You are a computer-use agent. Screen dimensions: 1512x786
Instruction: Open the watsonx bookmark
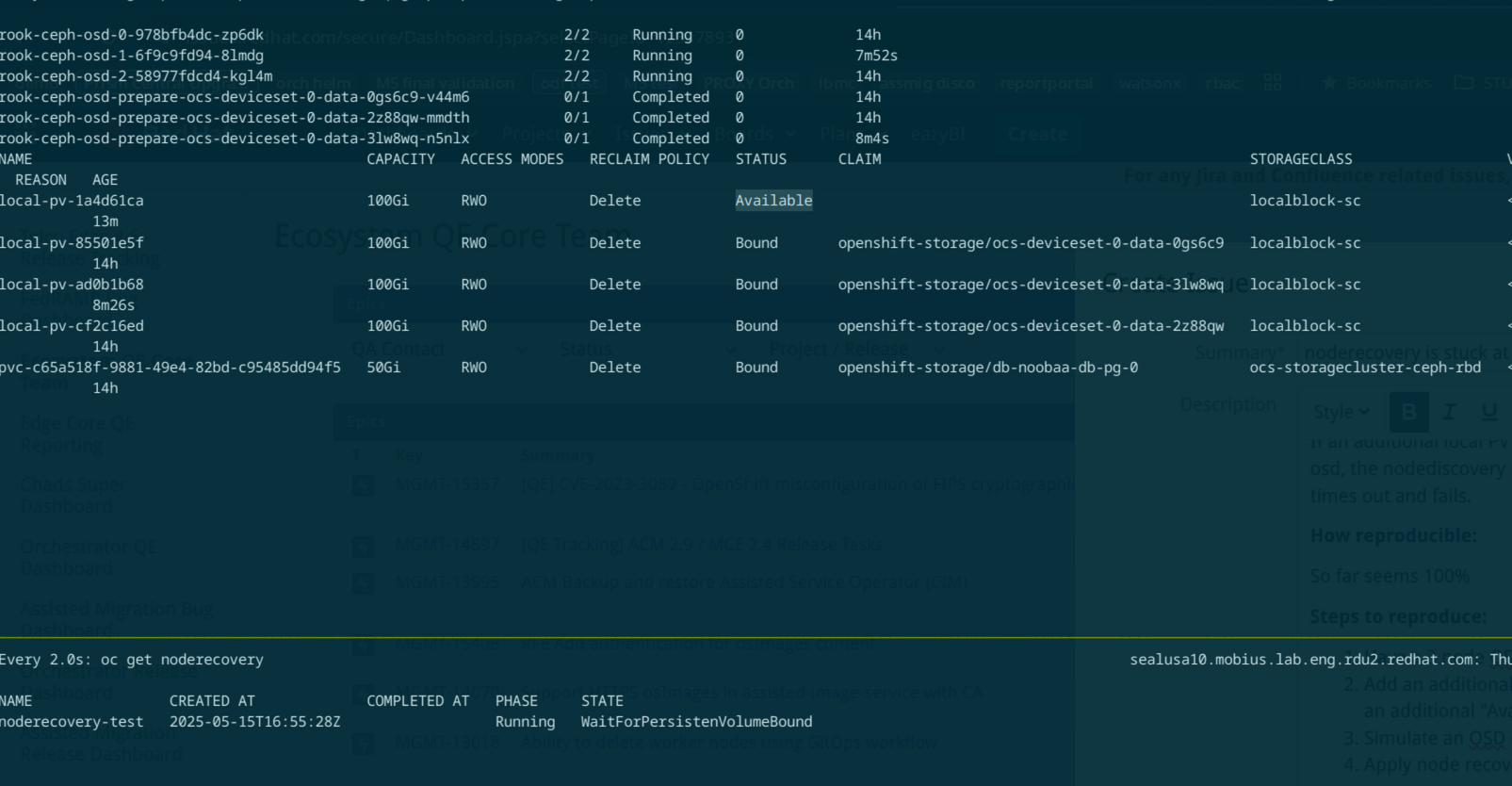(1149, 83)
